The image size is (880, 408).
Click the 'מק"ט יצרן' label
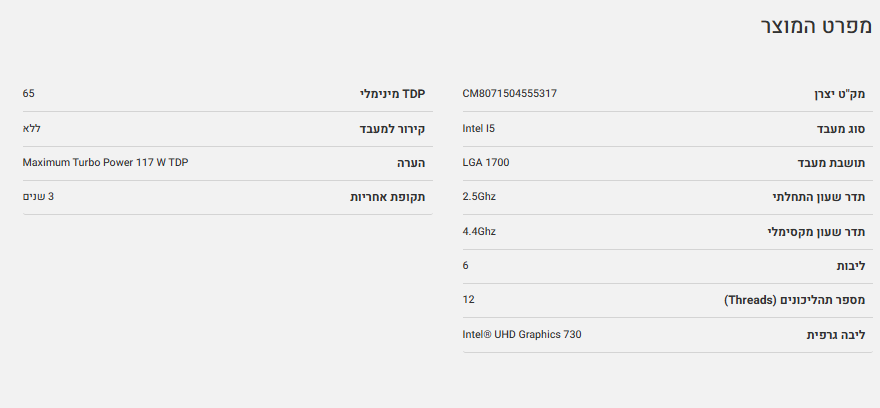point(838,94)
